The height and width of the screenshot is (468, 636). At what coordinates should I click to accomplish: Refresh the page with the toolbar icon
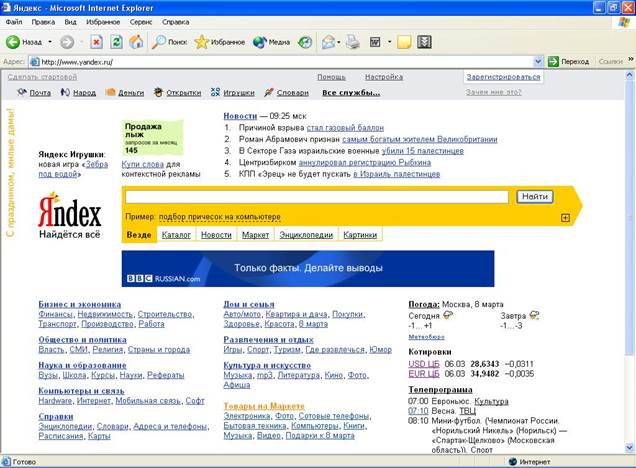(116, 42)
